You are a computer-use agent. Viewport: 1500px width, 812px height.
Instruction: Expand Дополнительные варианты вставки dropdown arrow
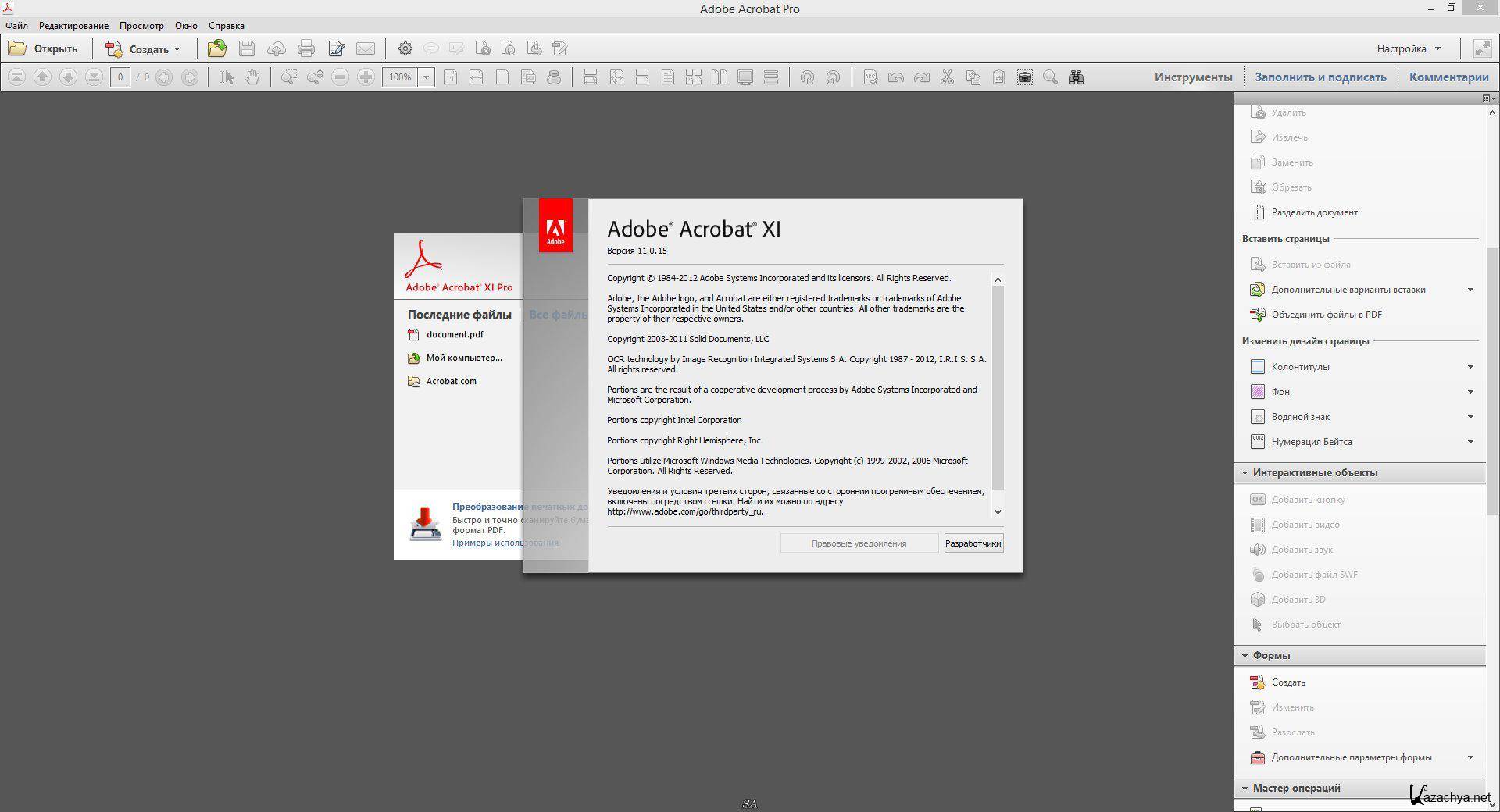[1470, 290]
